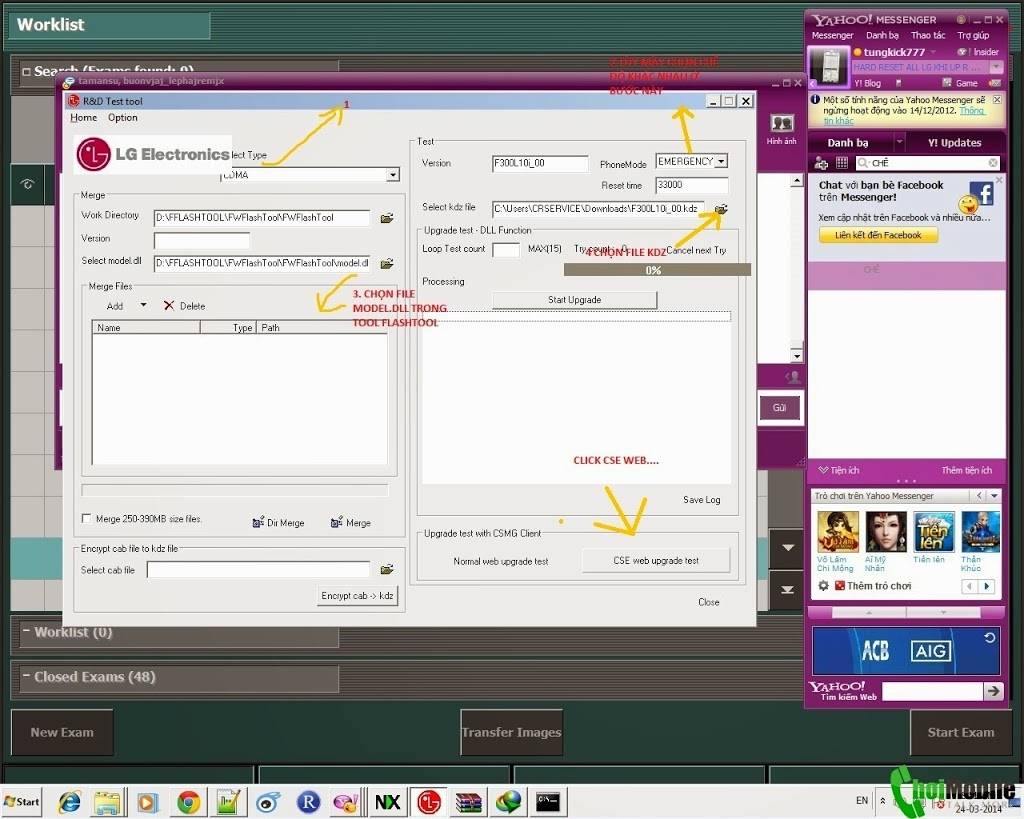
Task: Open the Messenger menu in Yahoo Messenger
Action: coord(833,35)
